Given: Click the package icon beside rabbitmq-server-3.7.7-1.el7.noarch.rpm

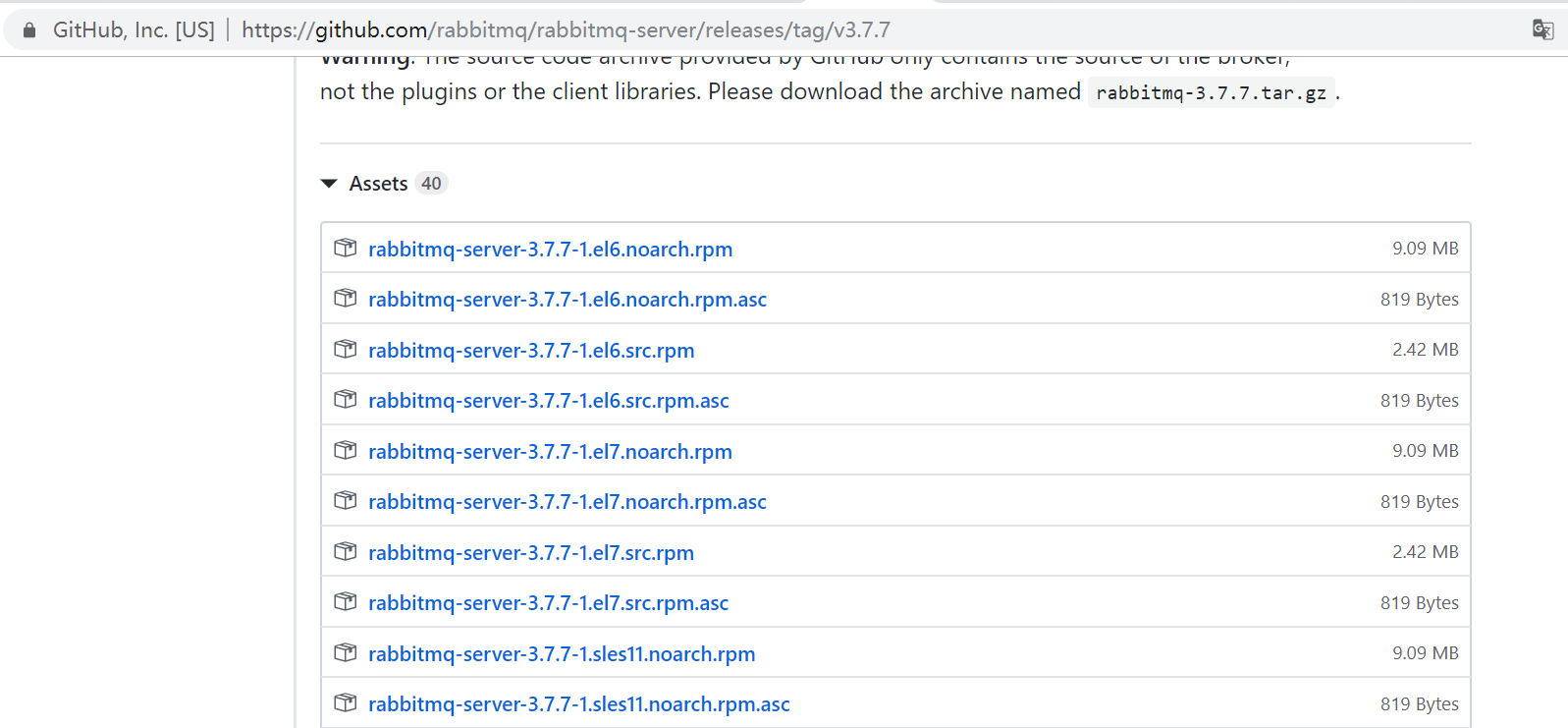Looking at the screenshot, I should tap(345, 450).
